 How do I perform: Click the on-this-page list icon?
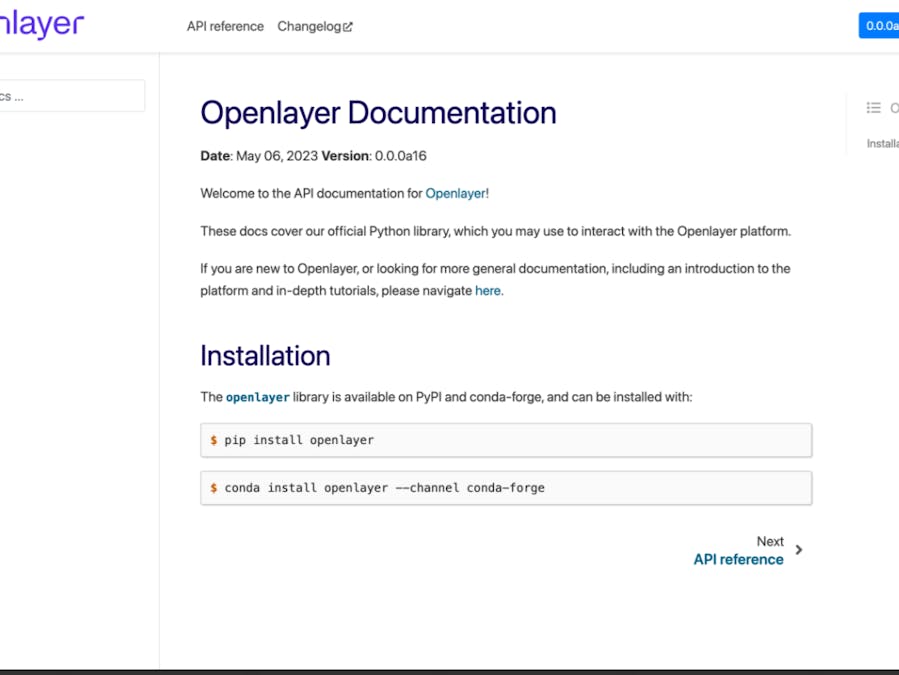(x=873, y=108)
